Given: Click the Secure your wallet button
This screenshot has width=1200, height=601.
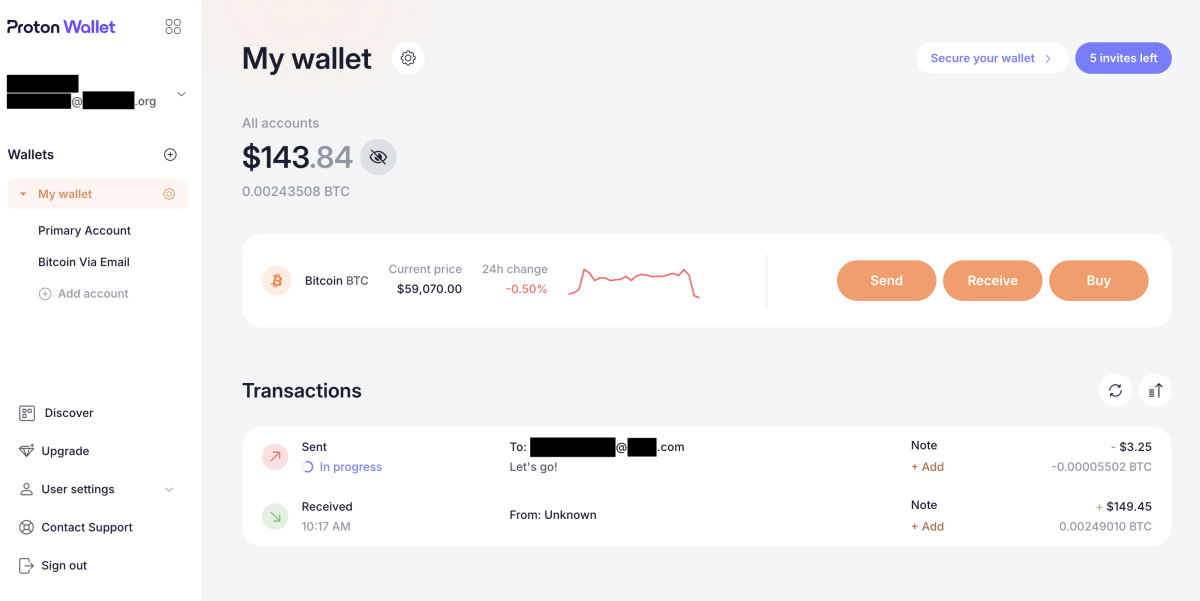Looking at the screenshot, I should click(x=990, y=58).
